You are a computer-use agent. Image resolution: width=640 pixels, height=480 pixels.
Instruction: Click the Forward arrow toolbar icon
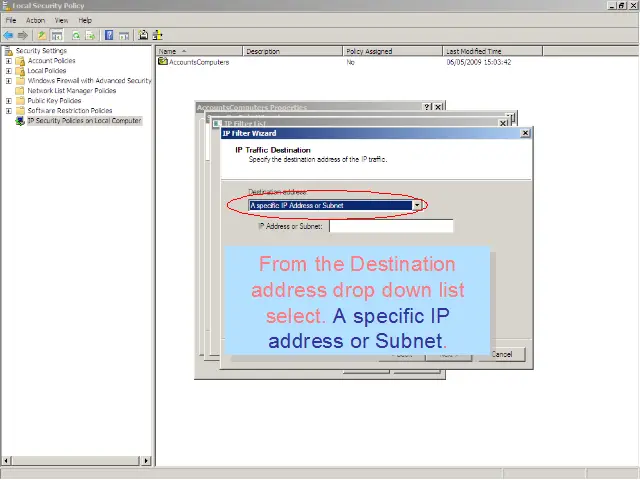22,35
